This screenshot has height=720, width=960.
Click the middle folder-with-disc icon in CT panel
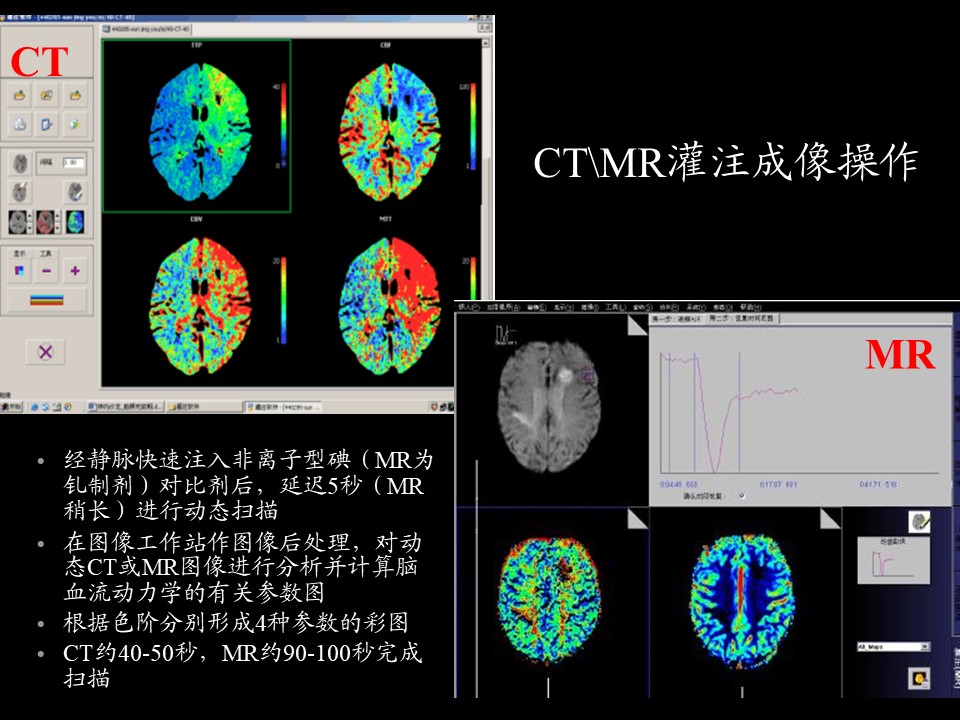click(x=47, y=95)
